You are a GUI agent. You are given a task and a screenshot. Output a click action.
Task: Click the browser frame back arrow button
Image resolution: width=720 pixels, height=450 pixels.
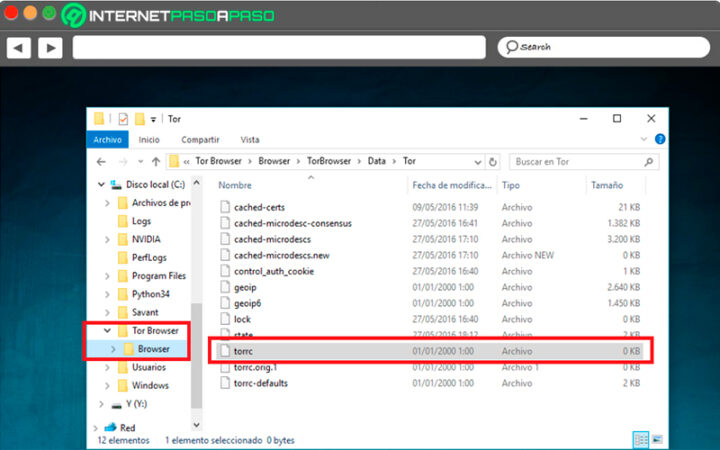click(19, 47)
